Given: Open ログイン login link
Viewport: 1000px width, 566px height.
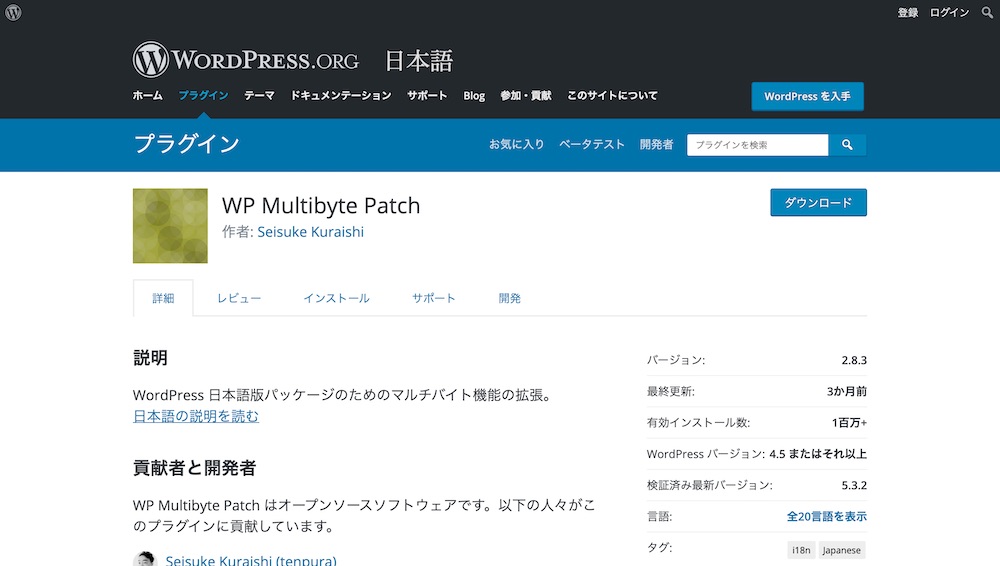Looking at the screenshot, I should click(x=949, y=13).
